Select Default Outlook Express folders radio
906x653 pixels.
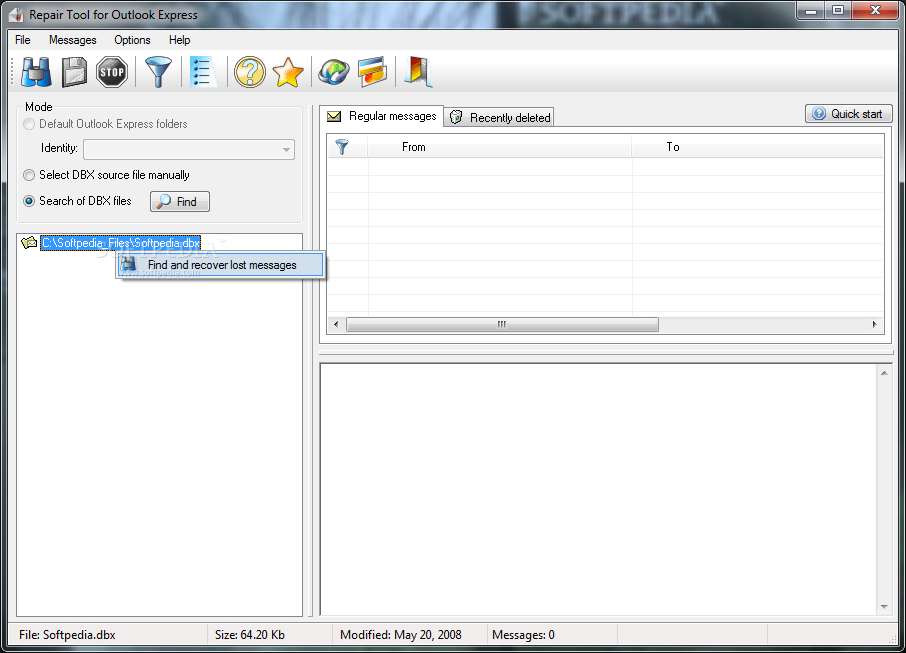click(29, 124)
